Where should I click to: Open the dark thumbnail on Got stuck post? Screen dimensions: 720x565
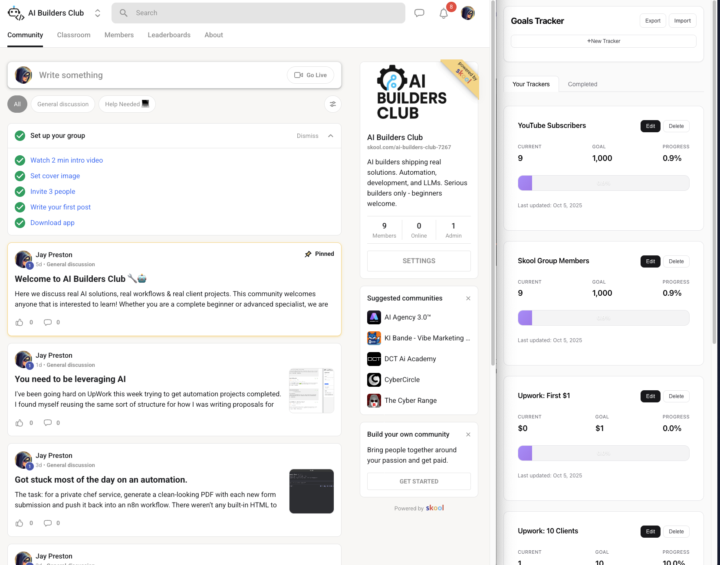coord(311,491)
